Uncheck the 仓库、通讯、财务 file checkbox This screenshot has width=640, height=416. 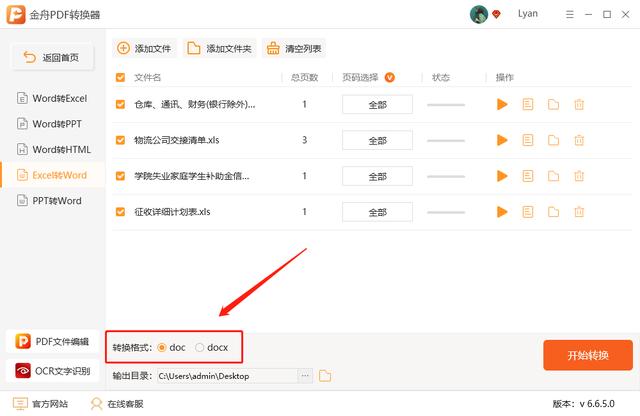(120, 105)
